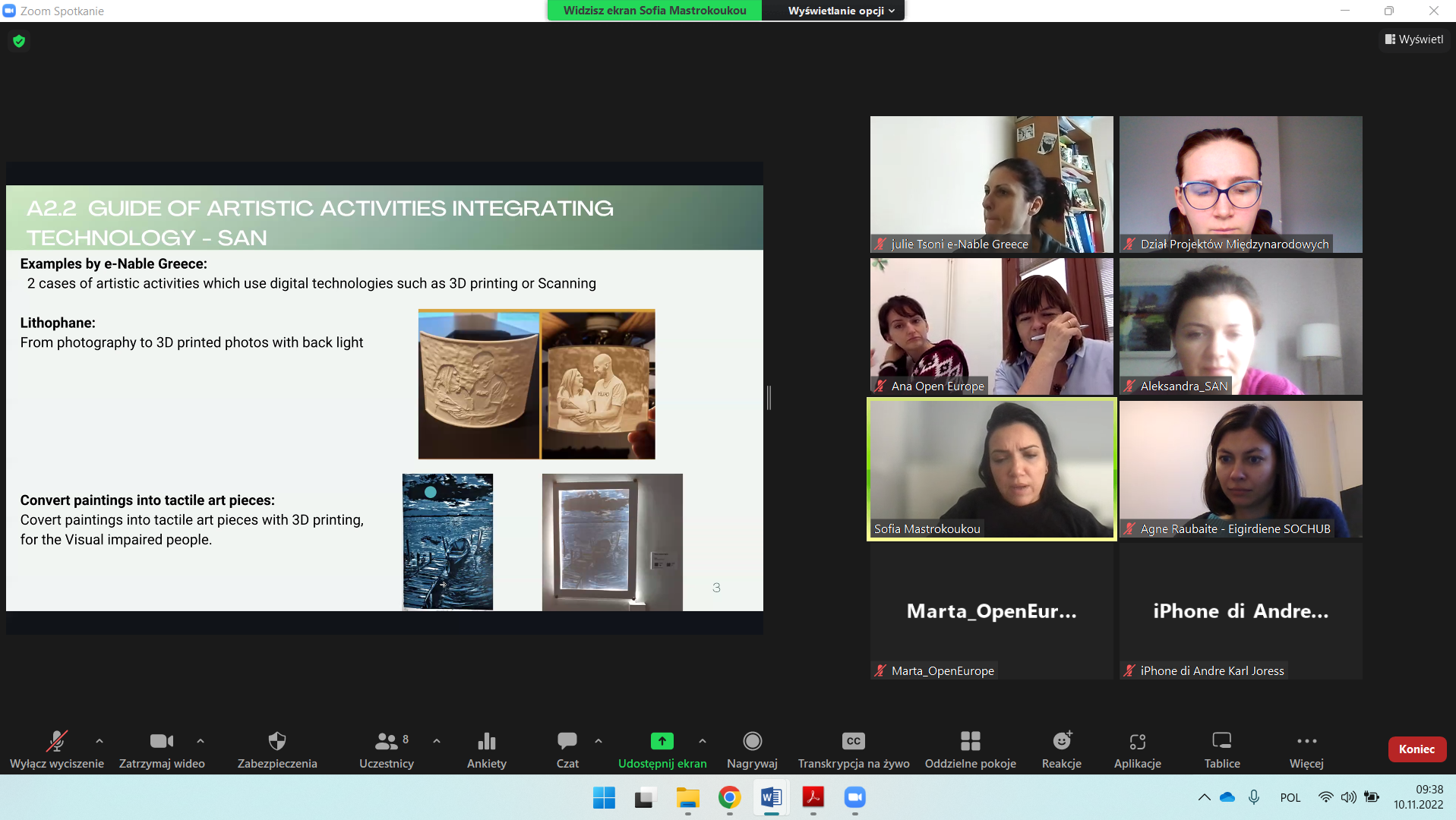This screenshot has height=820, width=1456.
Task: Open the Wi-Fi network tray icon
Action: [1325, 797]
